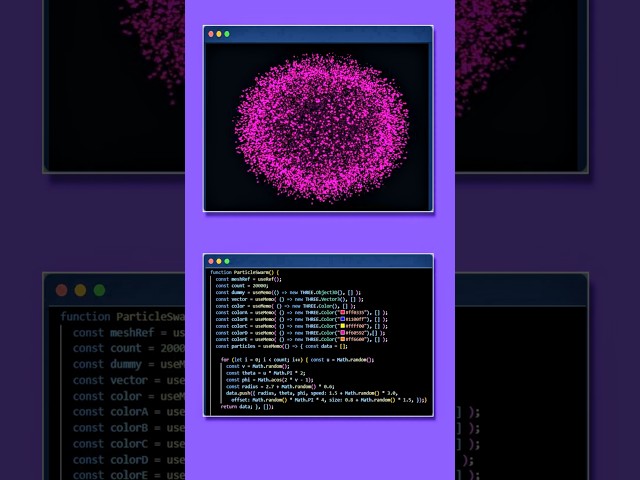Click the 'data.push({ radius, theta, phi' line
Screen dimensions: 640x480
pyautogui.click(x=312, y=393)
